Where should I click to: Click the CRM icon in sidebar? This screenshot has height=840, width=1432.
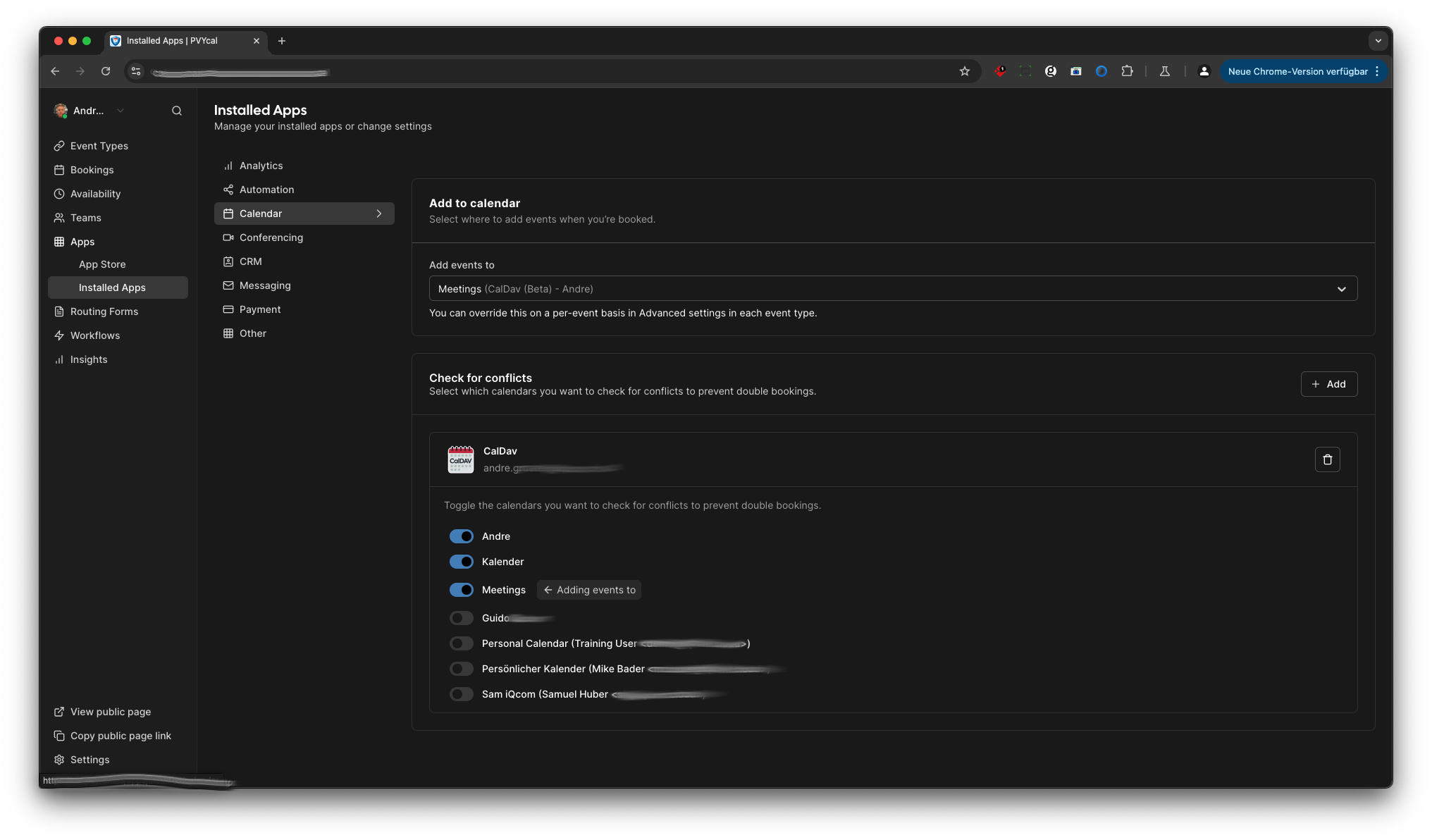click(x=228, y=261)
